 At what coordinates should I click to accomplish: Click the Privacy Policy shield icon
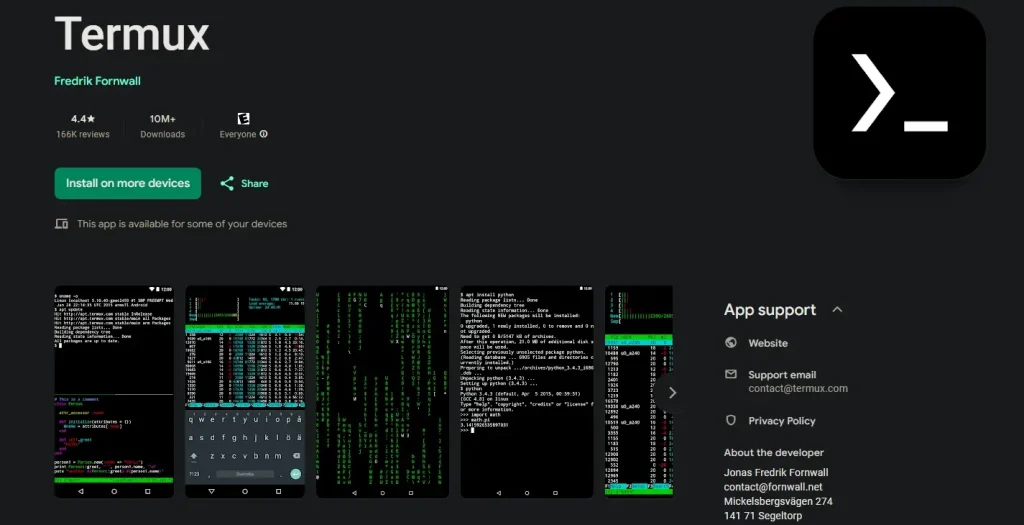tap(731, 421)
